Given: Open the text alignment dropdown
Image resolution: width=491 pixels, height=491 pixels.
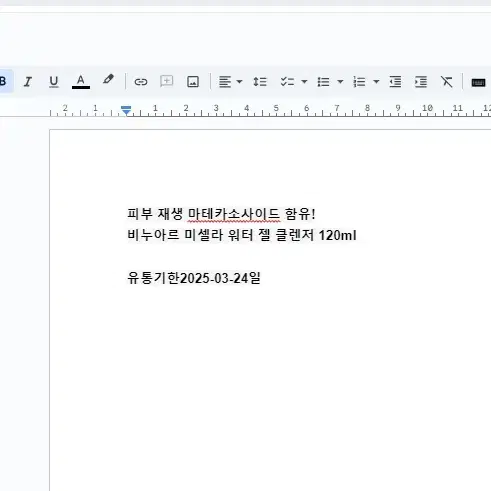Looking at the screenshot, I should (230, 82).
